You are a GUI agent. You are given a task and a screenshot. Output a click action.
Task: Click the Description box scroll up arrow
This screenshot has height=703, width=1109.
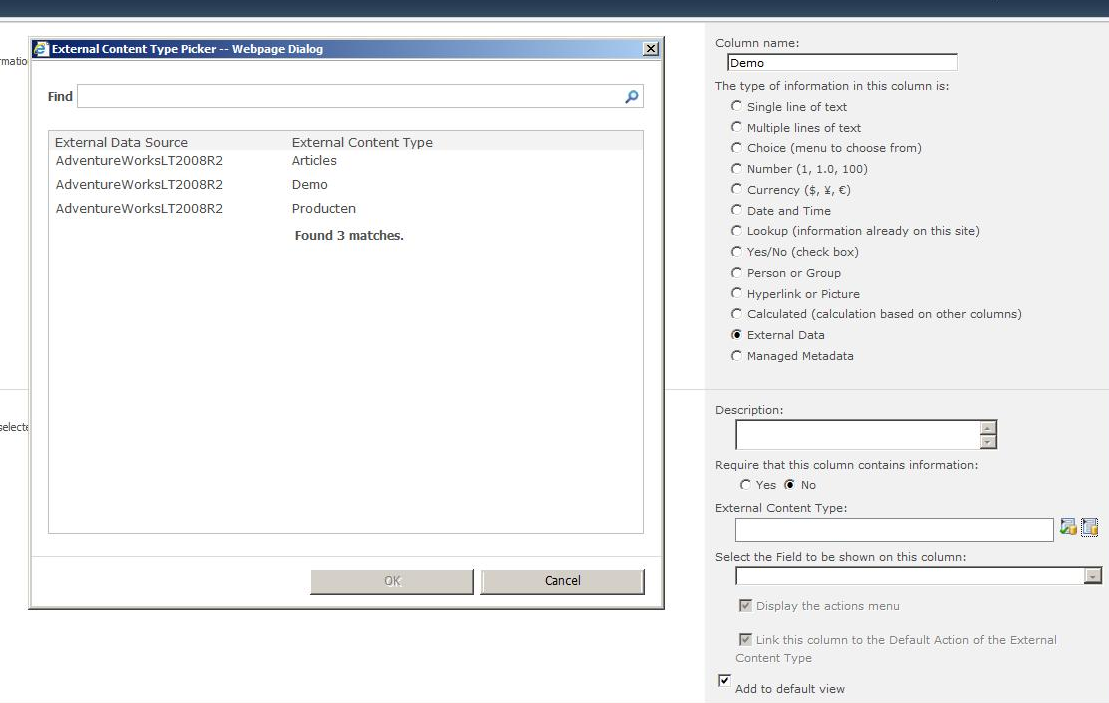coord(988,428)
